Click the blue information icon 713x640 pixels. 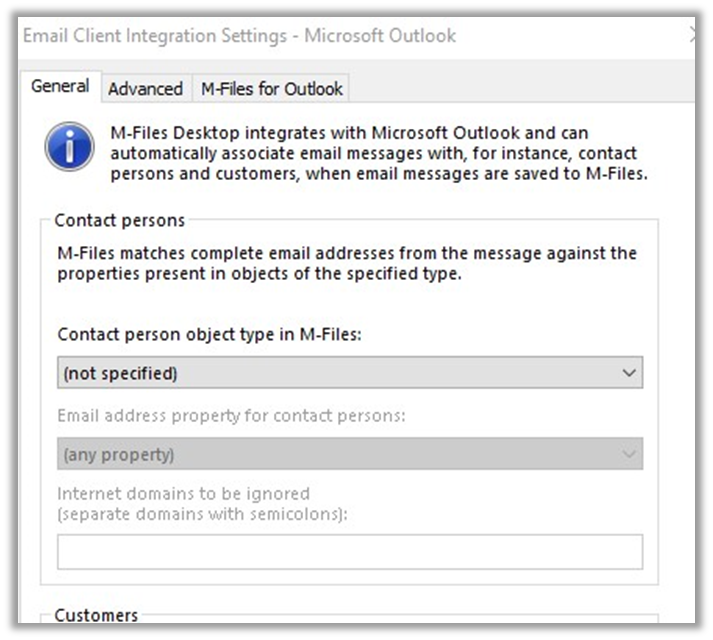pyautogui.click(x=70, y=147)
